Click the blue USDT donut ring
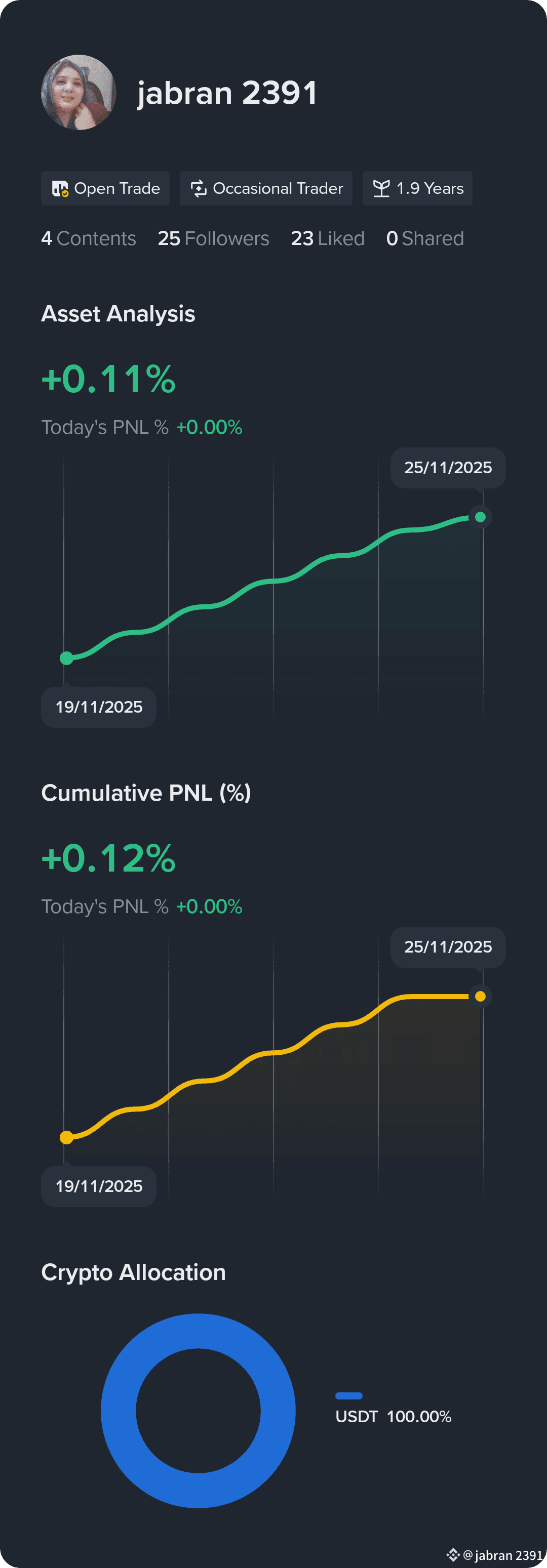Image resolution: width=547 pixels, height=1568 pixels. tap(198, 1332)
